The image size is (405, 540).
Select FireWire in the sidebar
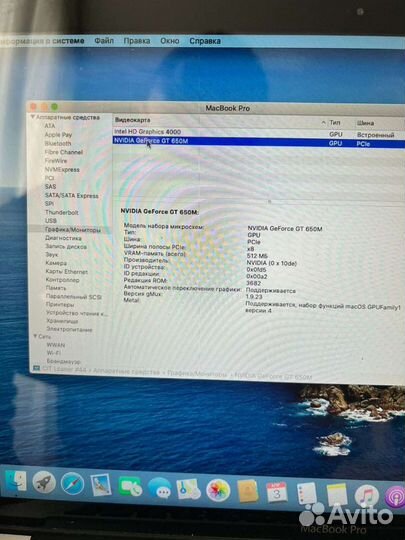(56, 160)
